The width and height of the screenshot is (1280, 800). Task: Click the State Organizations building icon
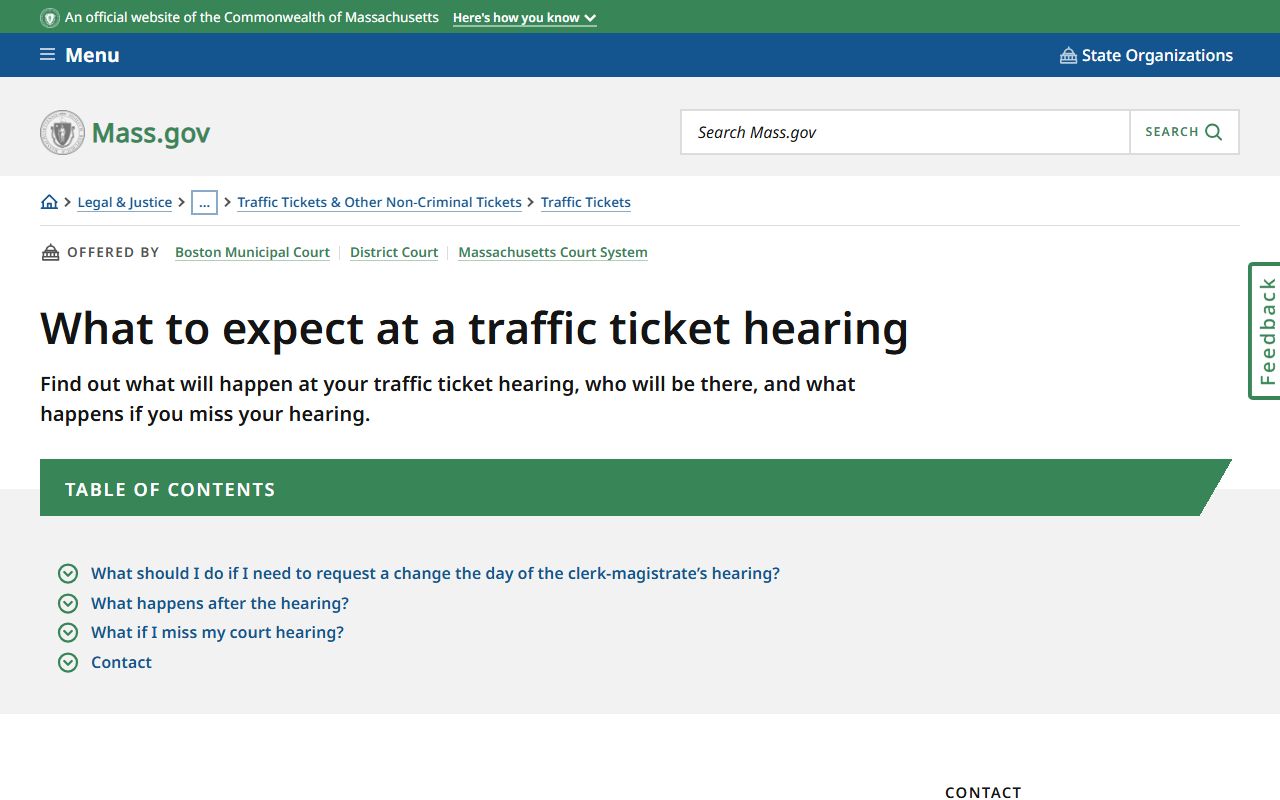pos(1068,55)
